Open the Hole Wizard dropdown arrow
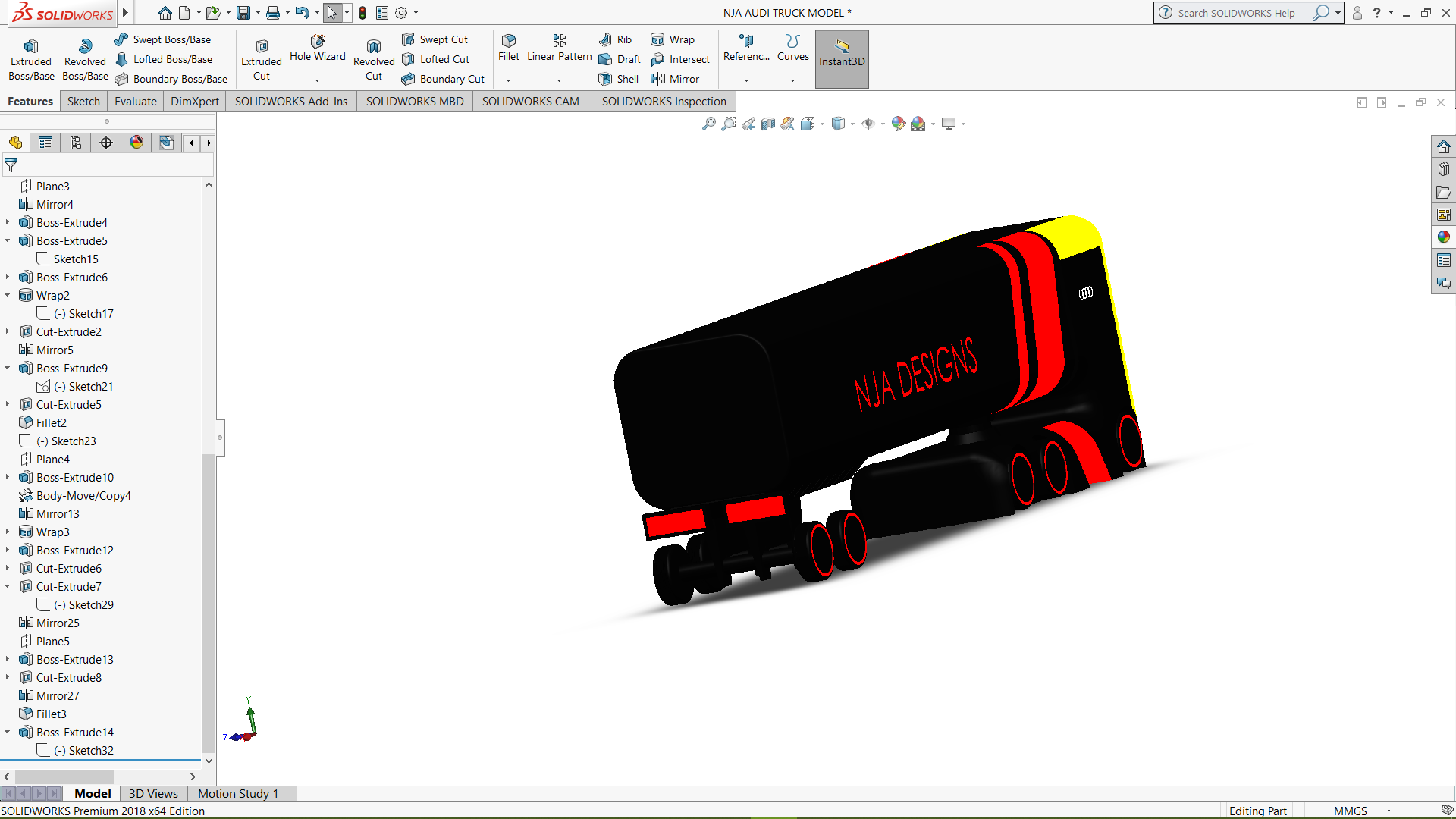 [317, 80]
